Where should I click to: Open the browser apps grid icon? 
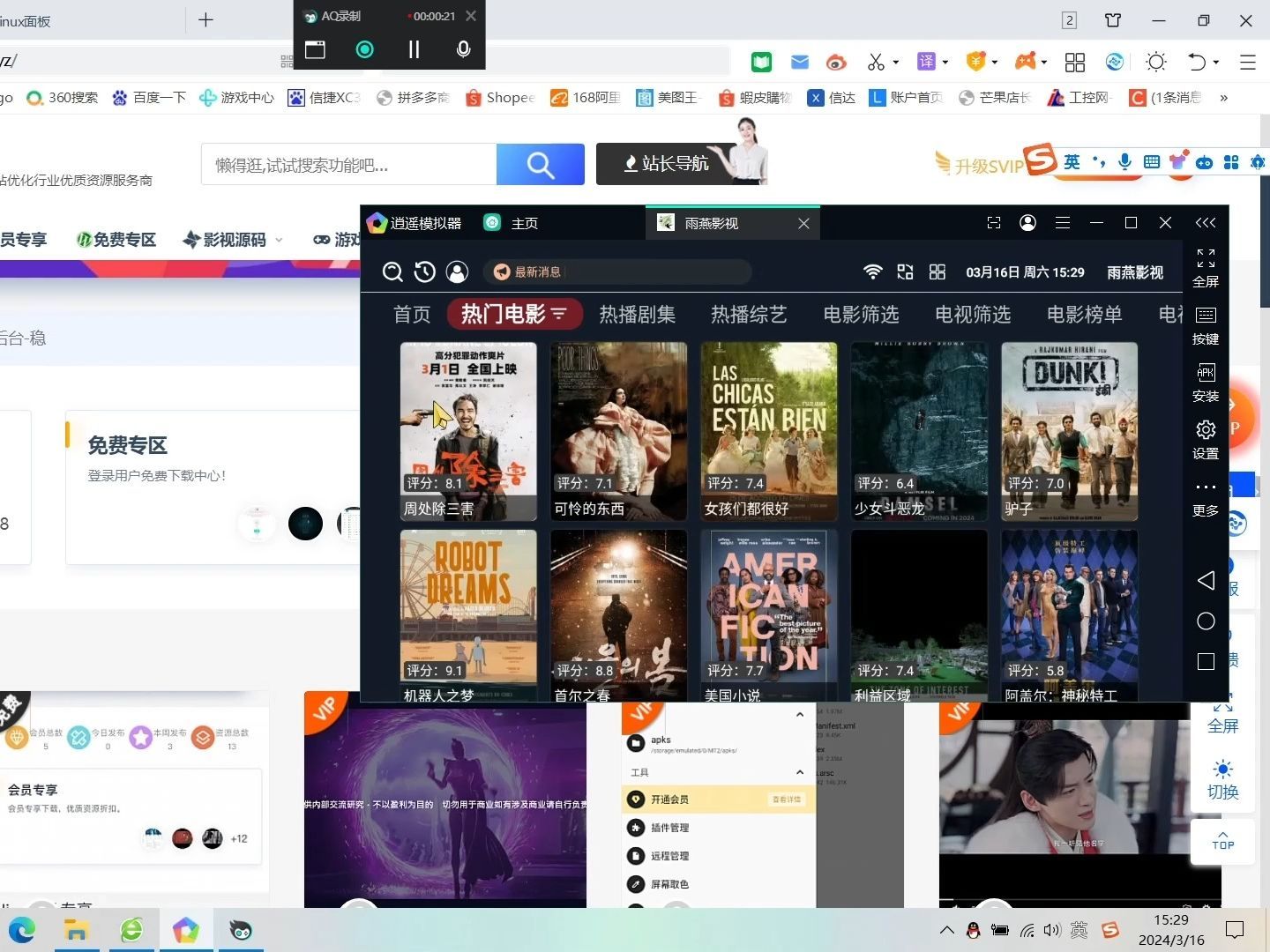coord(1075,62)
